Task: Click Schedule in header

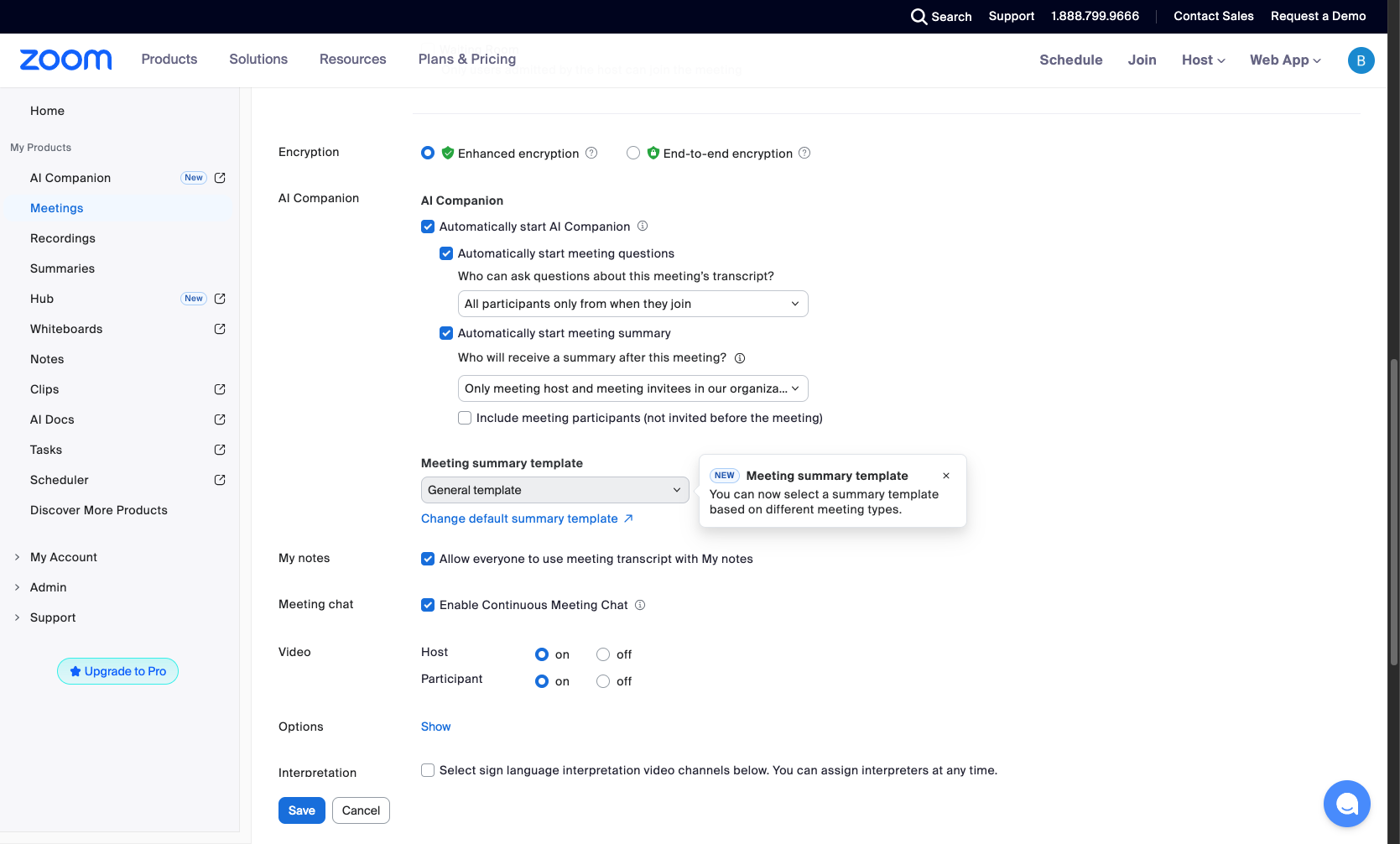Action: pos(1071,60)
